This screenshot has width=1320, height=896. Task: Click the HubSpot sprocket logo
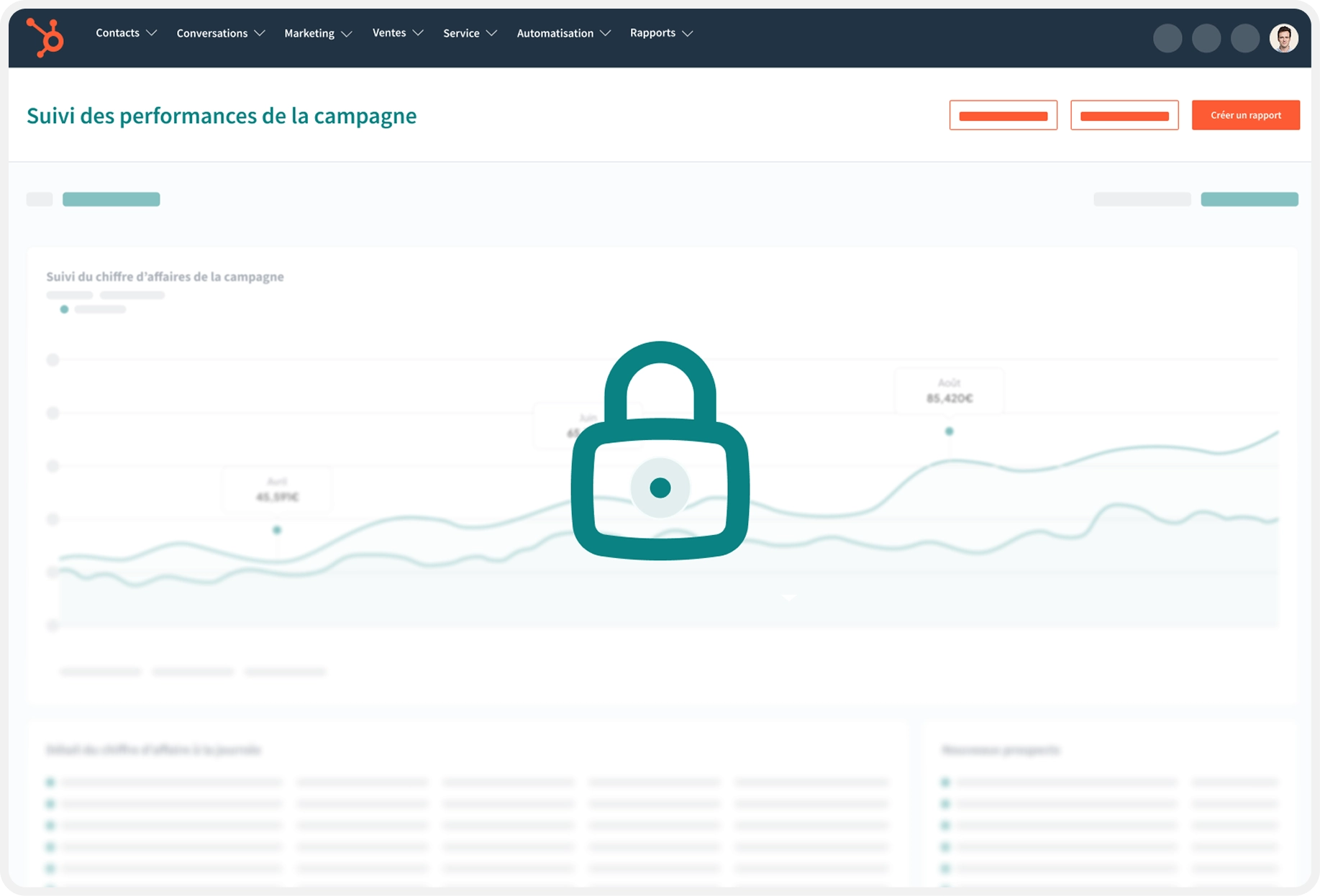pos(45,37)
